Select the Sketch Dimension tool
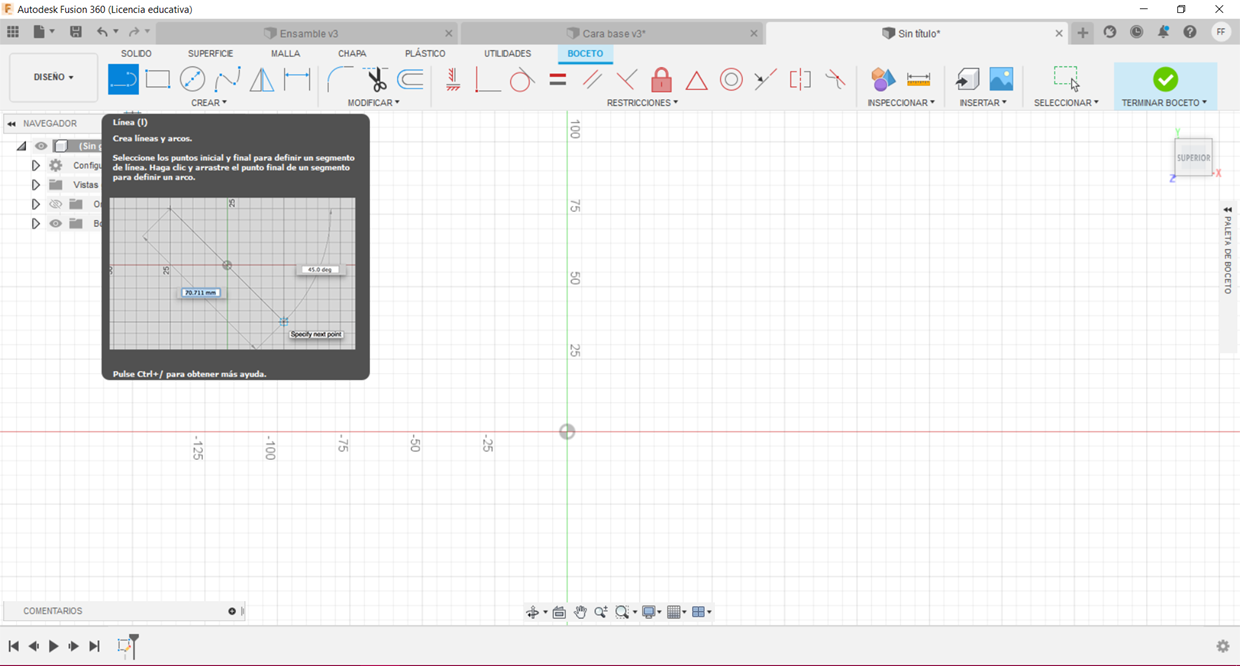This screenshot has width=1240, height=666. tap(297, 79)
